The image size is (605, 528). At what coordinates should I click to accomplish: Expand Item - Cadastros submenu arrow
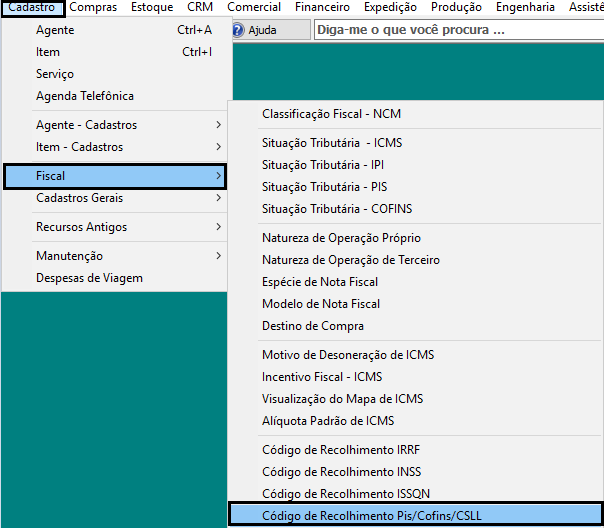click(x=218, y=147)
